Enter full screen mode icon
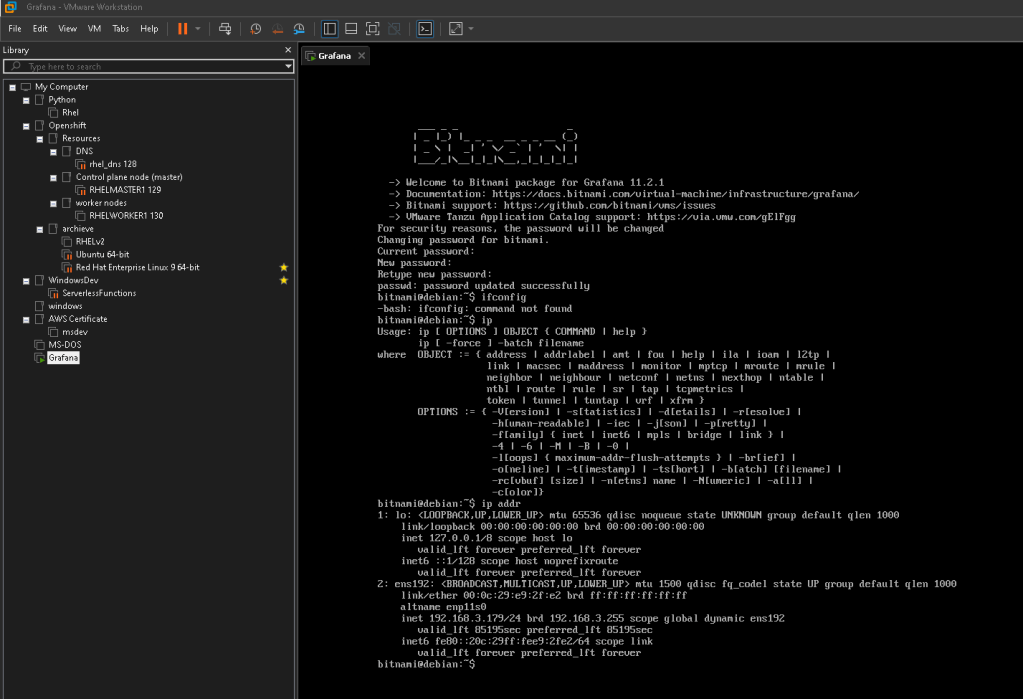 [373, 29]
